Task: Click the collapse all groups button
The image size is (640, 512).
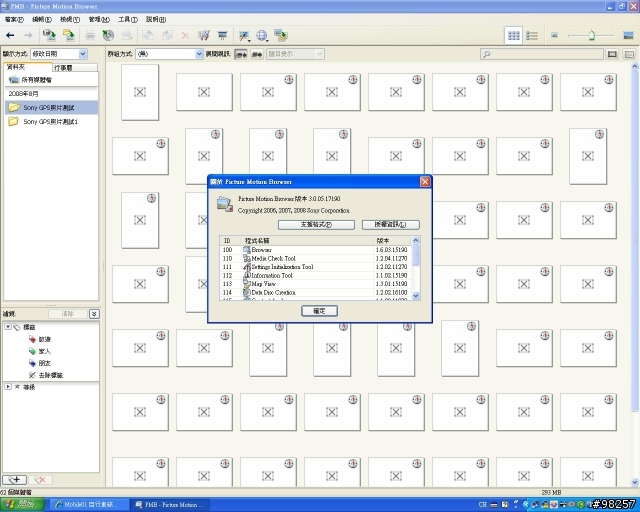Action: 257,54
